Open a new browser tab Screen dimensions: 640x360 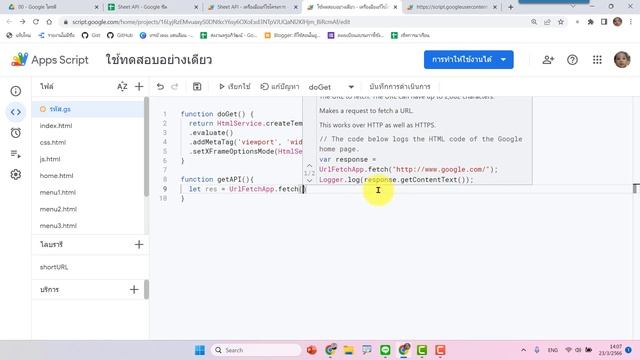tap(510, 7)
